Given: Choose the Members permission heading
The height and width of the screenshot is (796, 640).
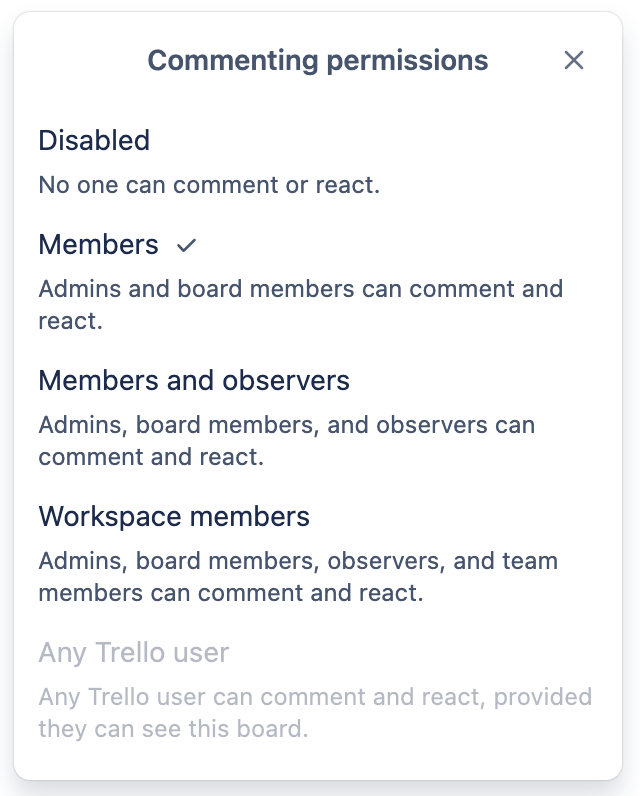Looking at the screenshot, I should coord(98,244).
